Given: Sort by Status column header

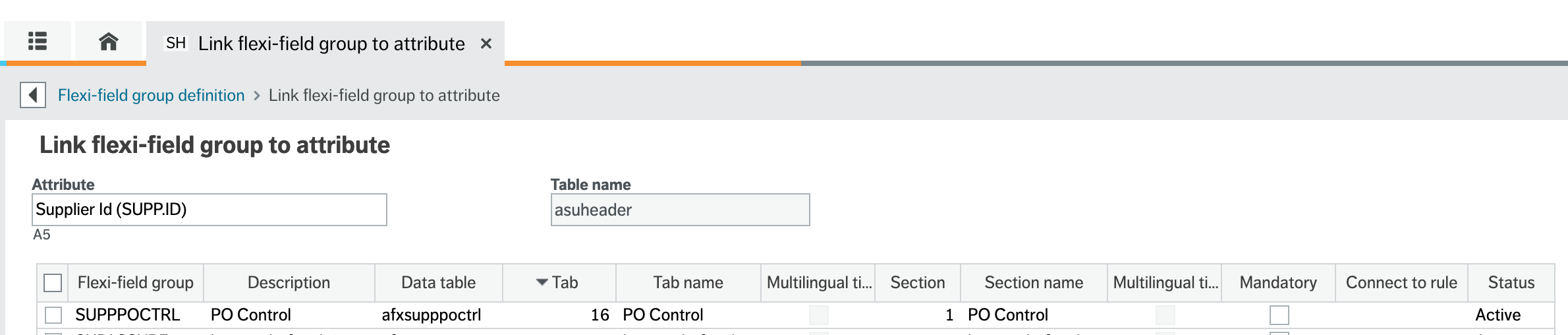Looking at the screenshot, I should point(1511,283).
